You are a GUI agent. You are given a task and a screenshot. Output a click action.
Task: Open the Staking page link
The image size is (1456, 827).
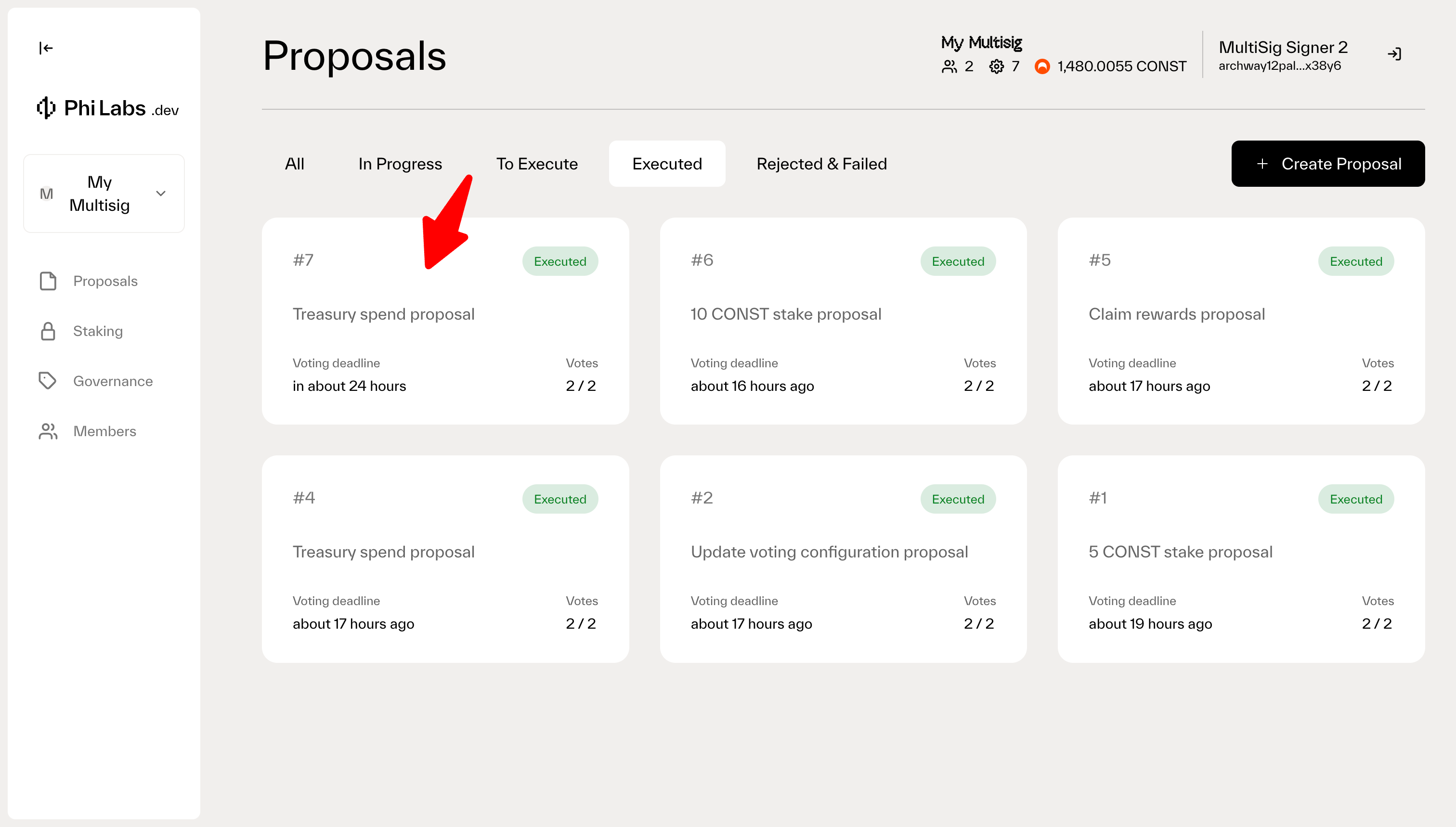98,331
